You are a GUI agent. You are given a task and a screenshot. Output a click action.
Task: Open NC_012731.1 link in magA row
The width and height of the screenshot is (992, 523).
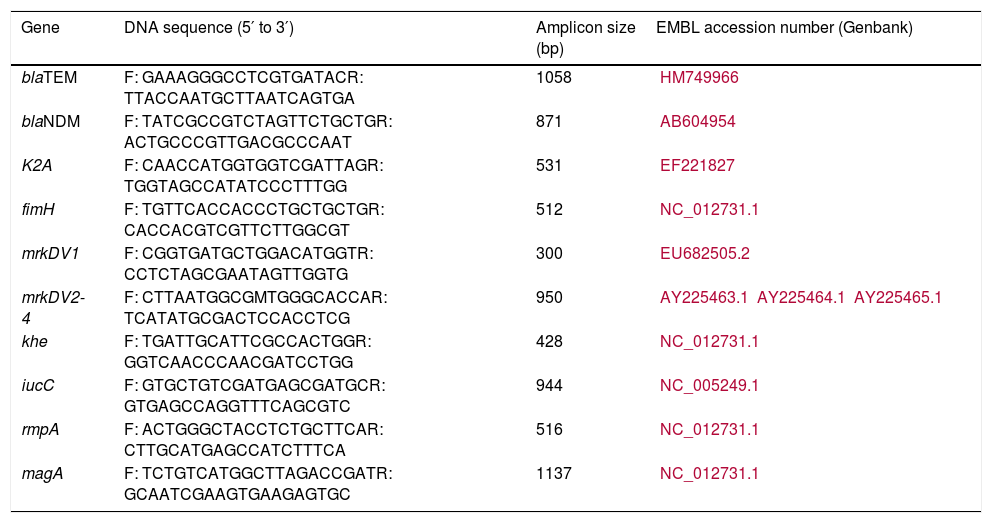(x=709, y=473)
